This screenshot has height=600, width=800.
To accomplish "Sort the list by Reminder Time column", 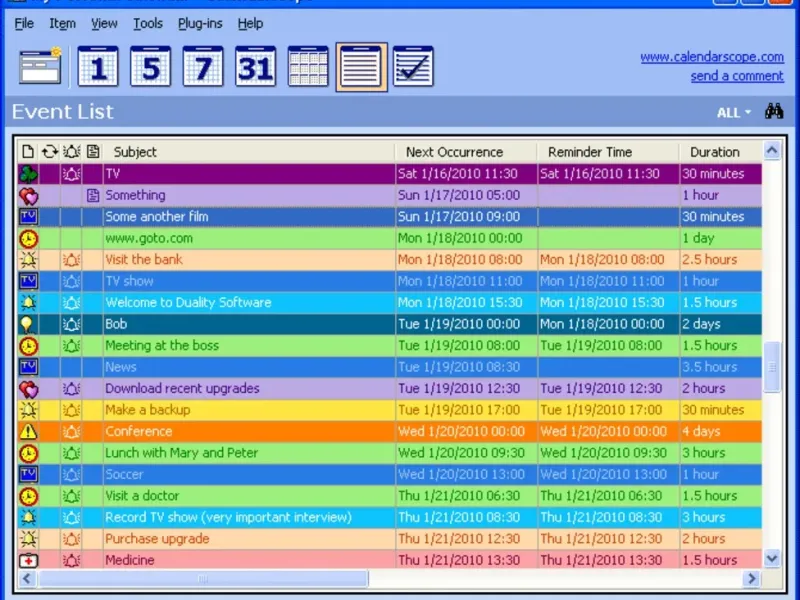I will [608, 152].
